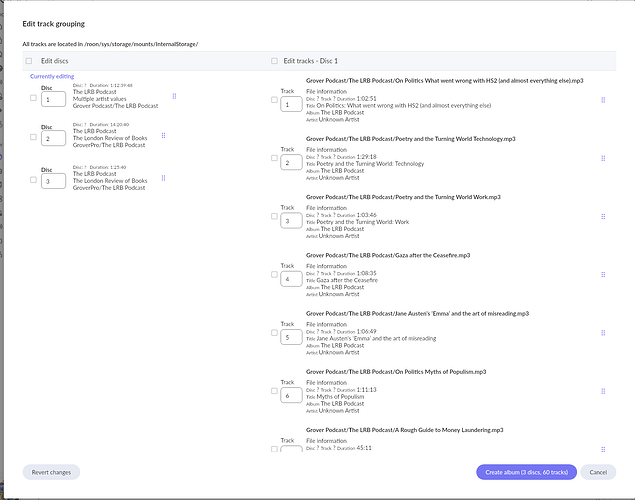
Task: Click the Cancel button
Action: (x=598, y=472)
